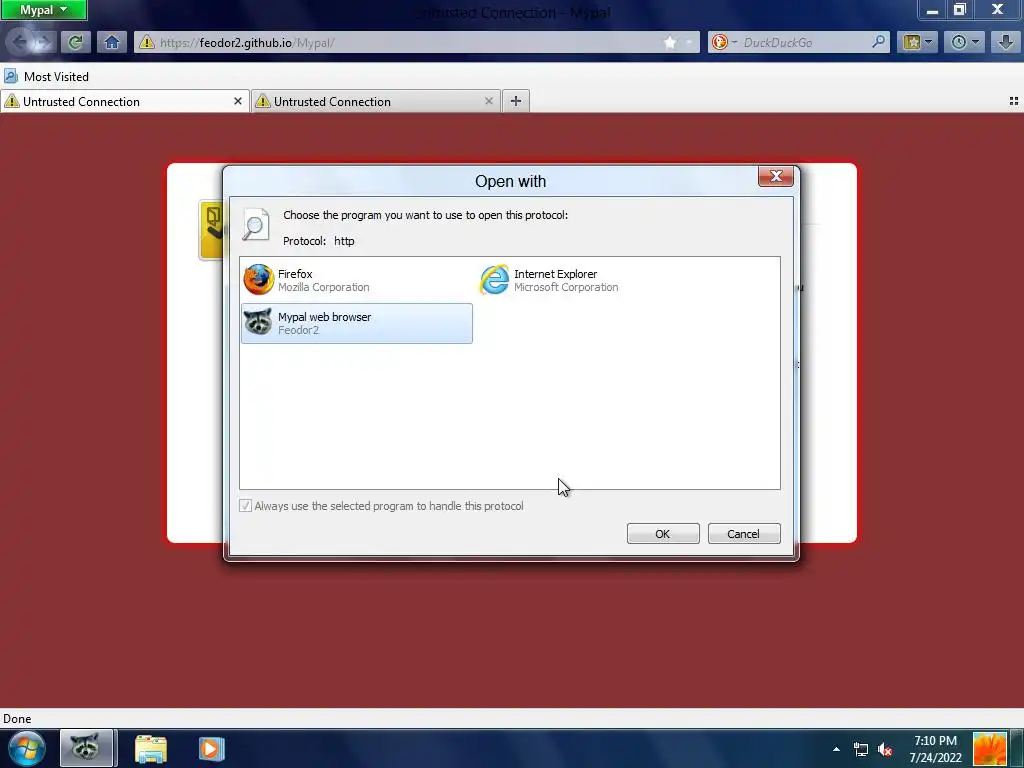Click the muted volume tray icon
The height and width of the screenshot is (768, 1024).
(886, 749)
